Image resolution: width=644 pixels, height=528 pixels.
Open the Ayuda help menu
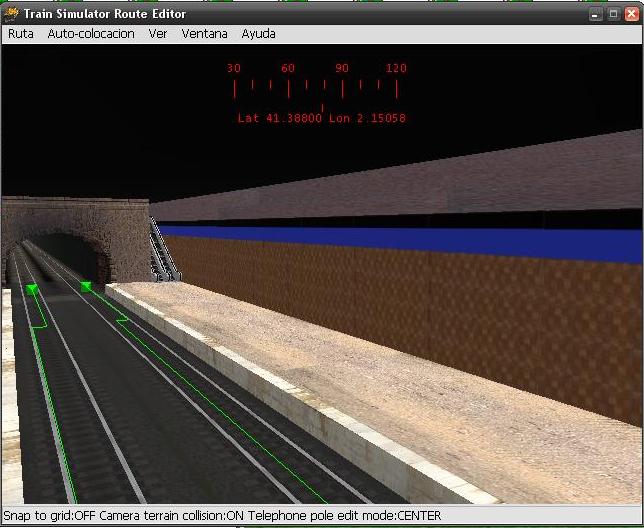pos(258,33)
